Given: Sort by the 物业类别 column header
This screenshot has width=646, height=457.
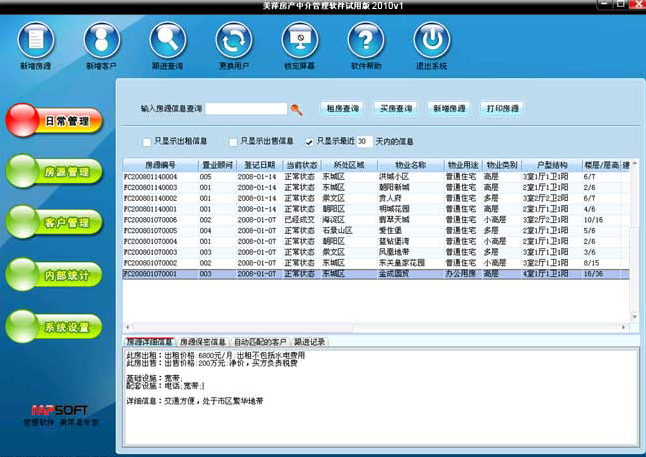Looking at the screenshot, I should (502, 165).
